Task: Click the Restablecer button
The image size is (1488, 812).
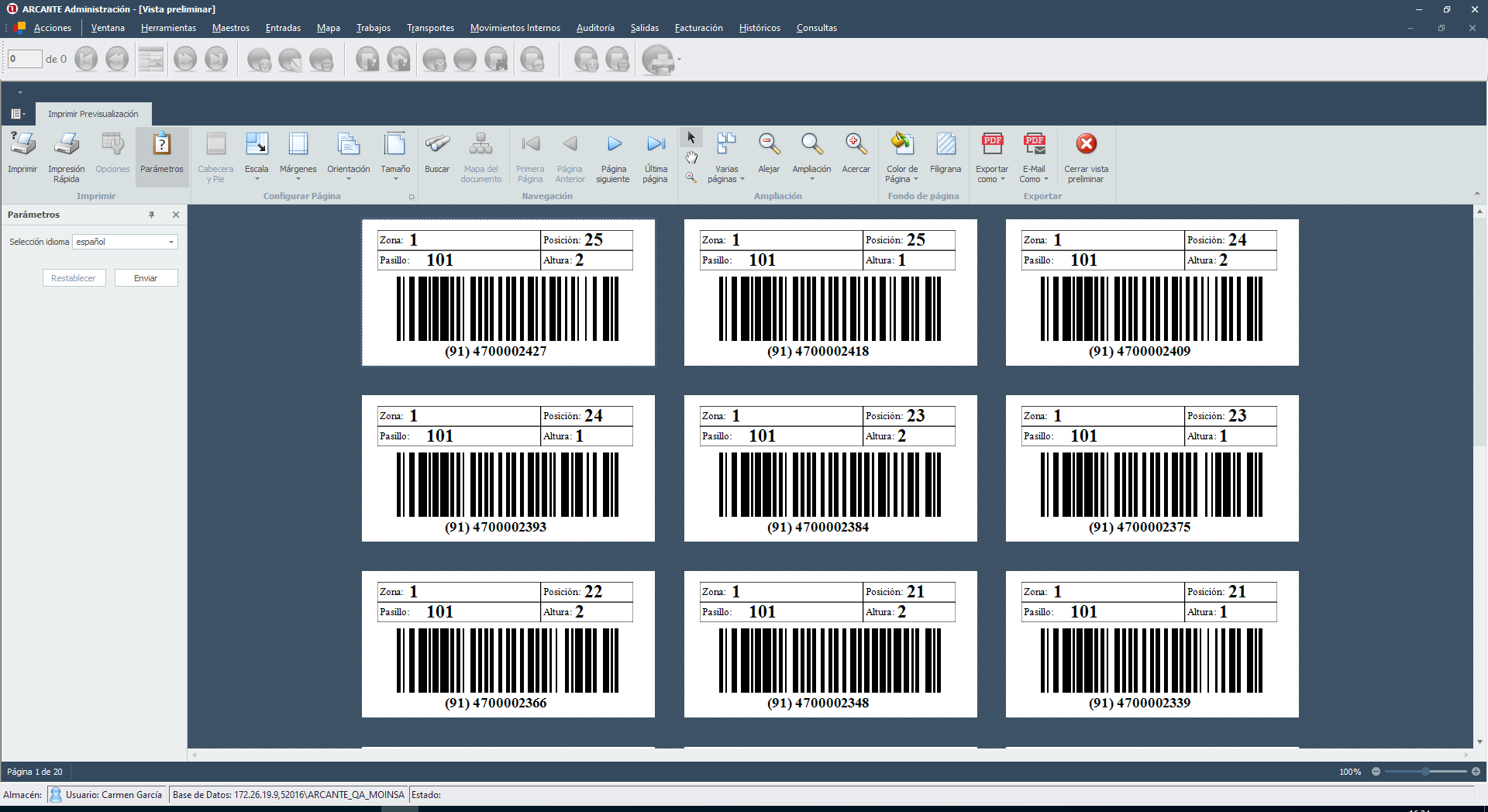Action: pyautogui.click(x=74, y=278)
